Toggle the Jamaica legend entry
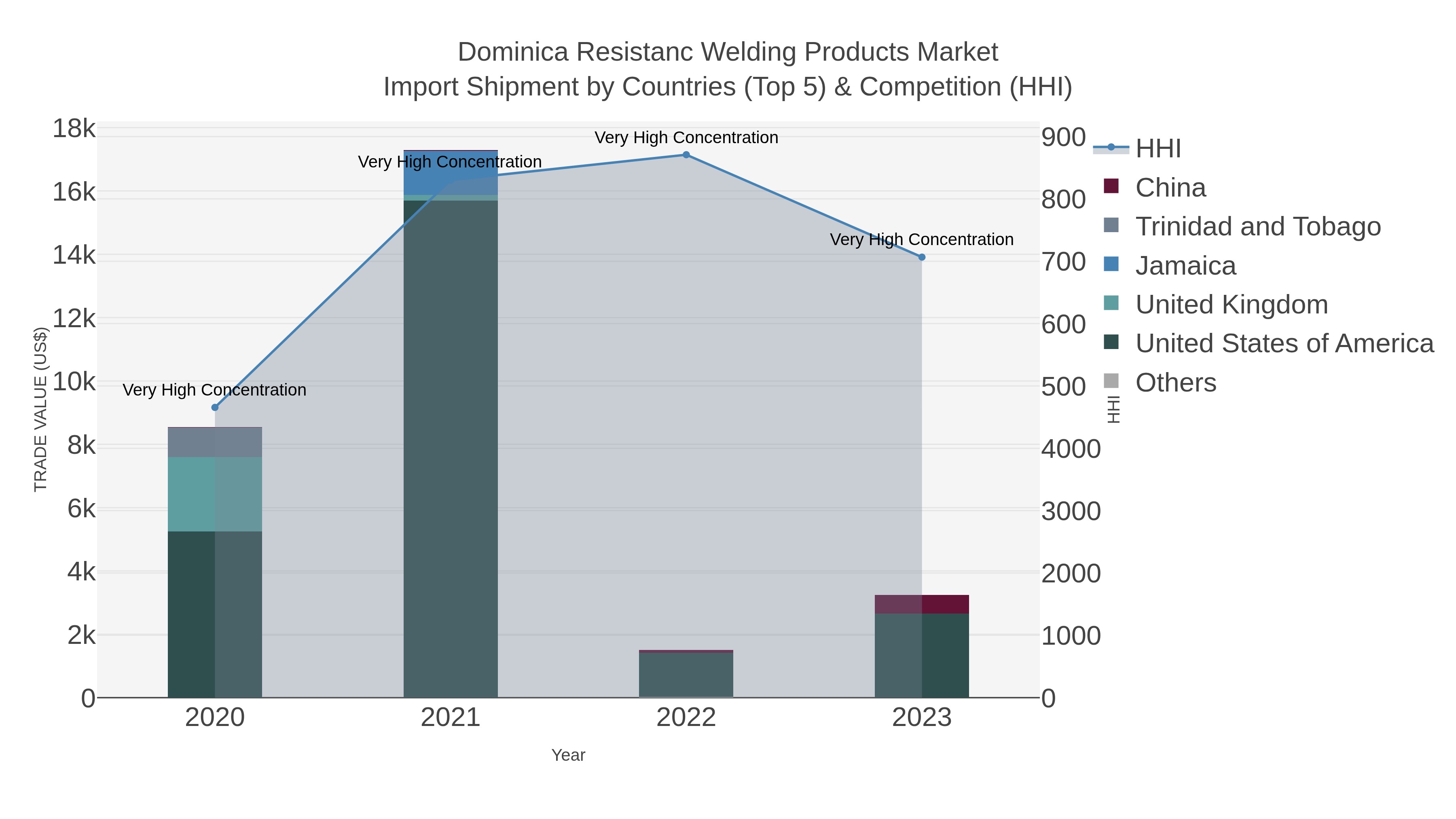 1169,266
